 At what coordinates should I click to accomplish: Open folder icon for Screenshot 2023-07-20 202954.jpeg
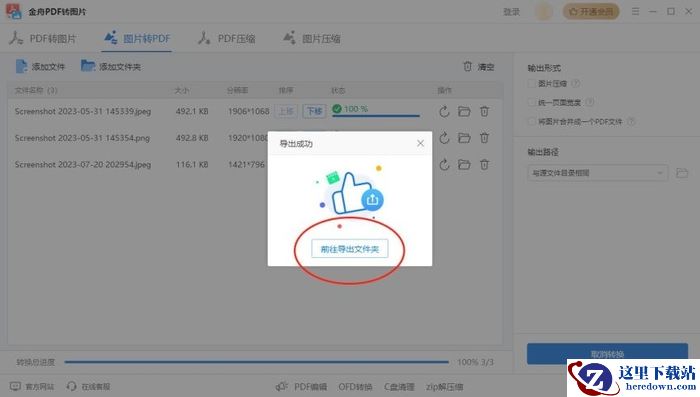pos(464,164)
